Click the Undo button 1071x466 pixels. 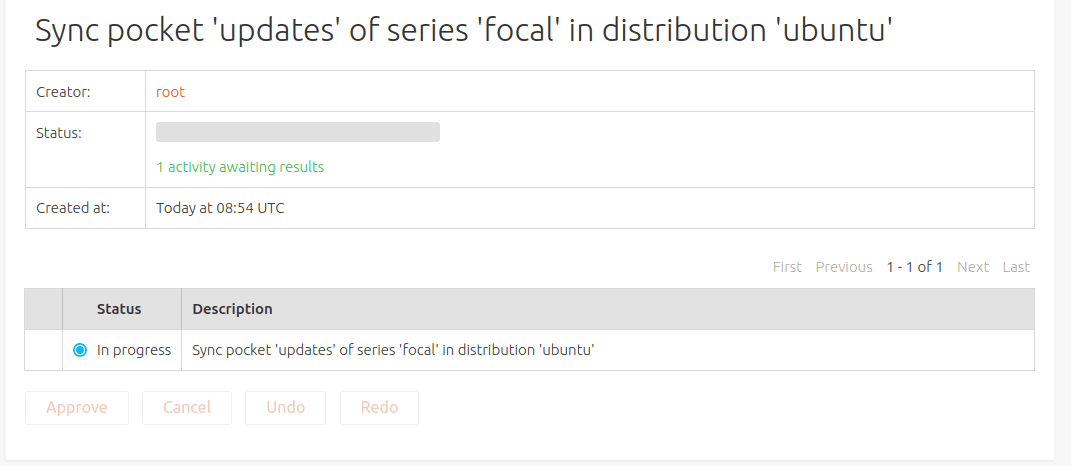coord(285,408)
